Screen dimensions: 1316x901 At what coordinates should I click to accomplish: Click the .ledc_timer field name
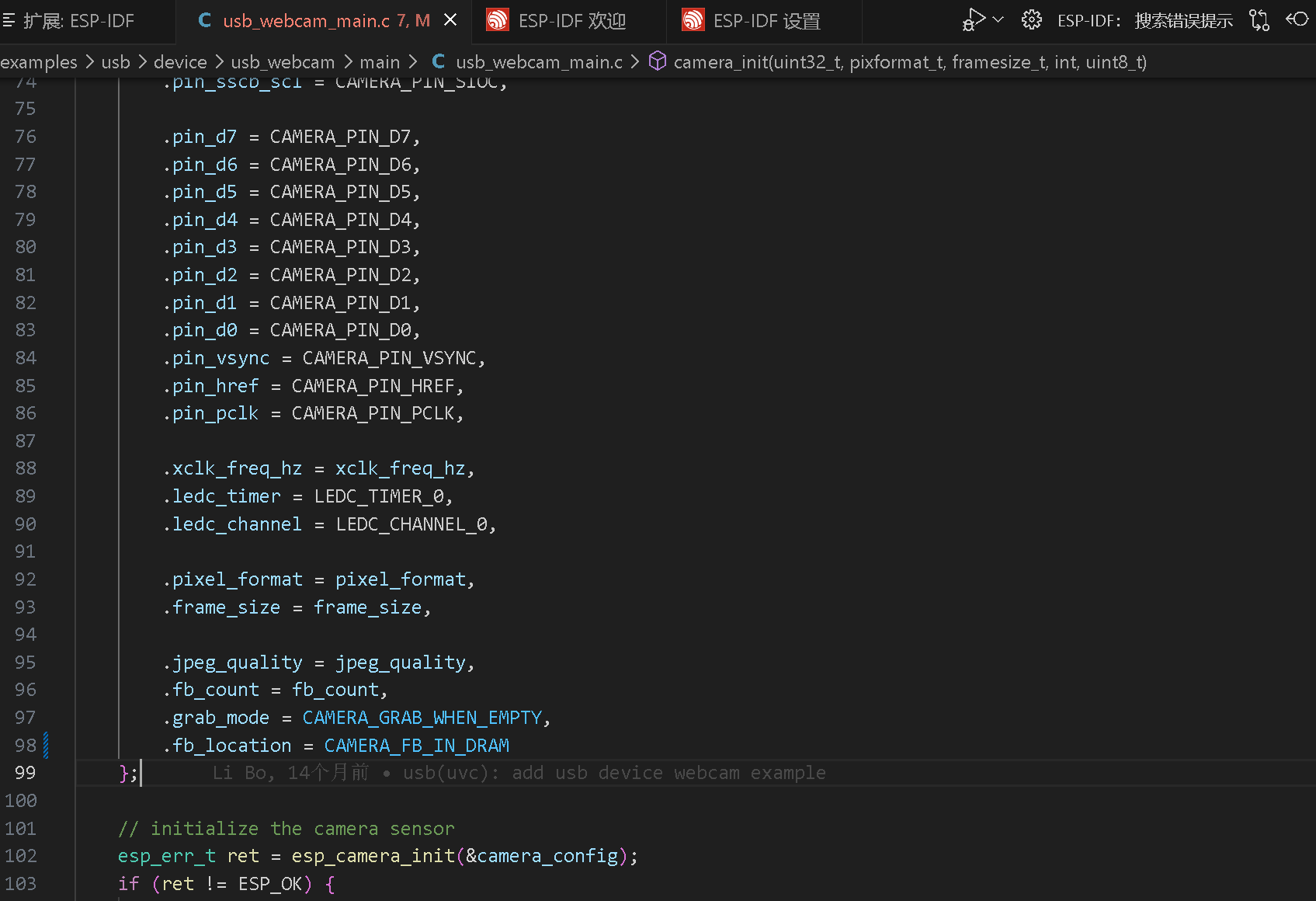click(222, 496)
